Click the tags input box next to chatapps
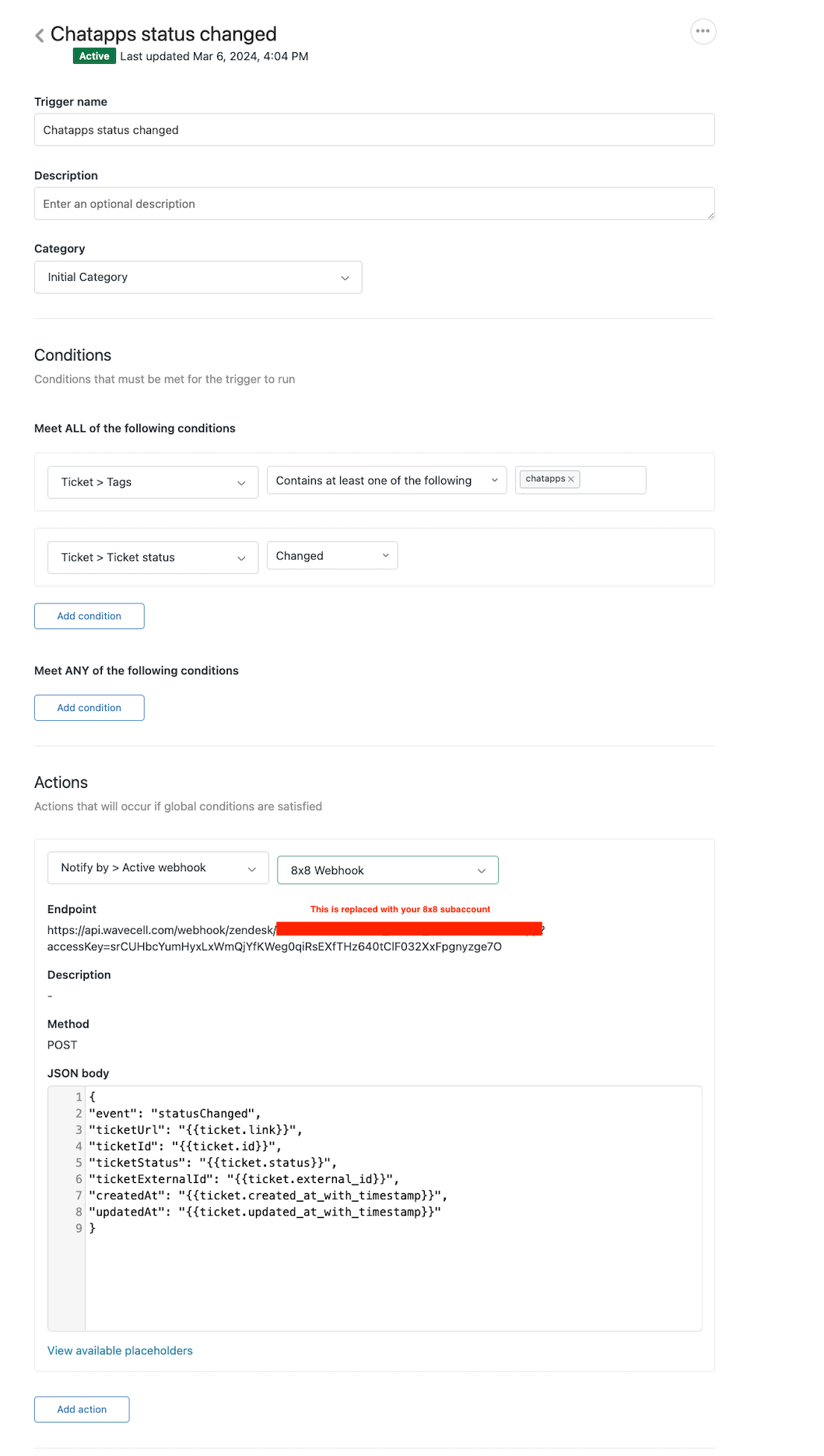 tap(612, 480)
